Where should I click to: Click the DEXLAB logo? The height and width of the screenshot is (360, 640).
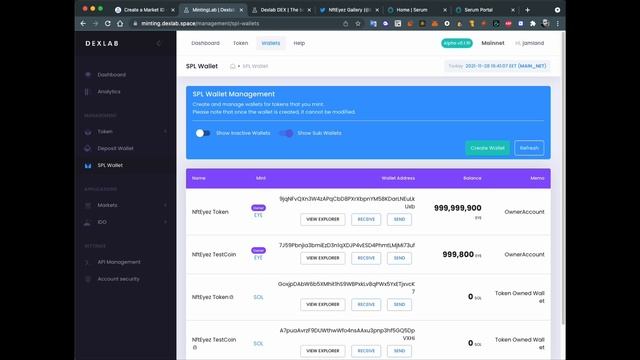(x=102, y=43)
